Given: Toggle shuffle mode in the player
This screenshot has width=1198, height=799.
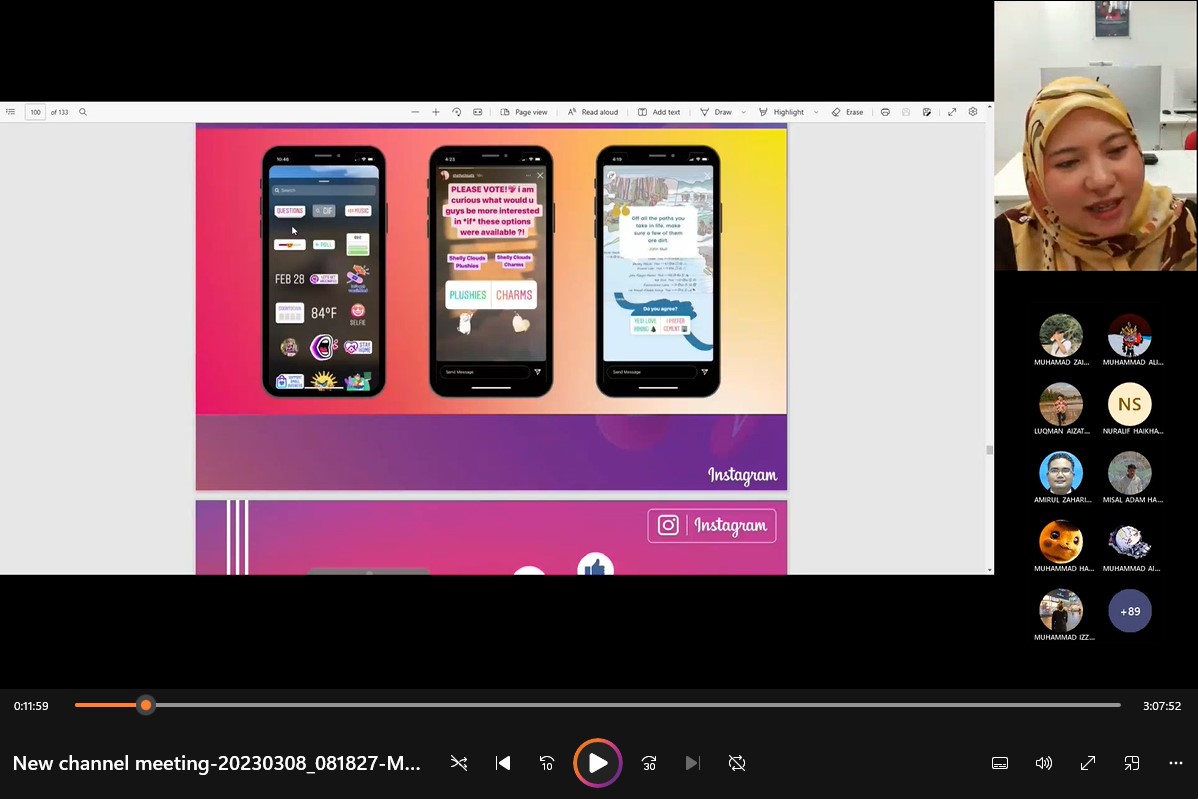Looking at the screenshot, I should click(458, 763).
